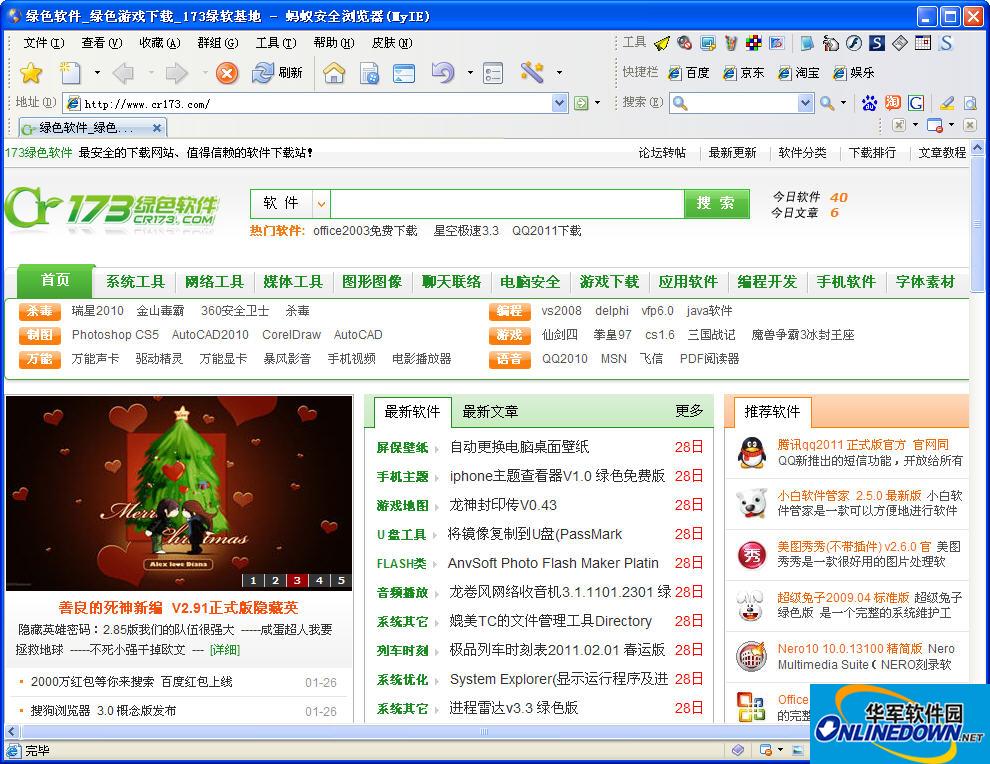990x764 pixels.
Task: Switch to the 游戏下载 category tab
Action: click(x=610, y=282)
